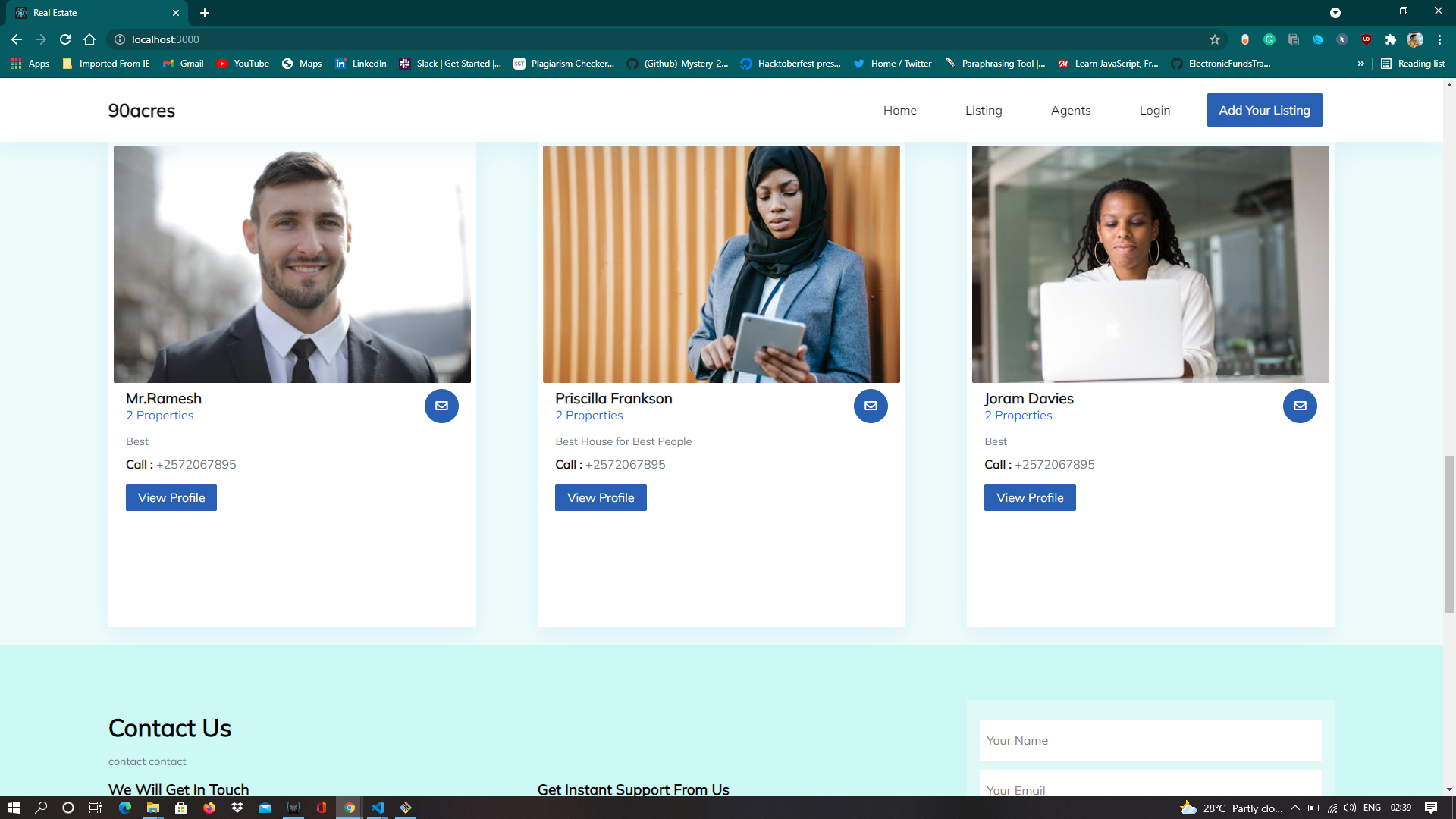
Task: Go to the browser home page icon
Action: 89,39
